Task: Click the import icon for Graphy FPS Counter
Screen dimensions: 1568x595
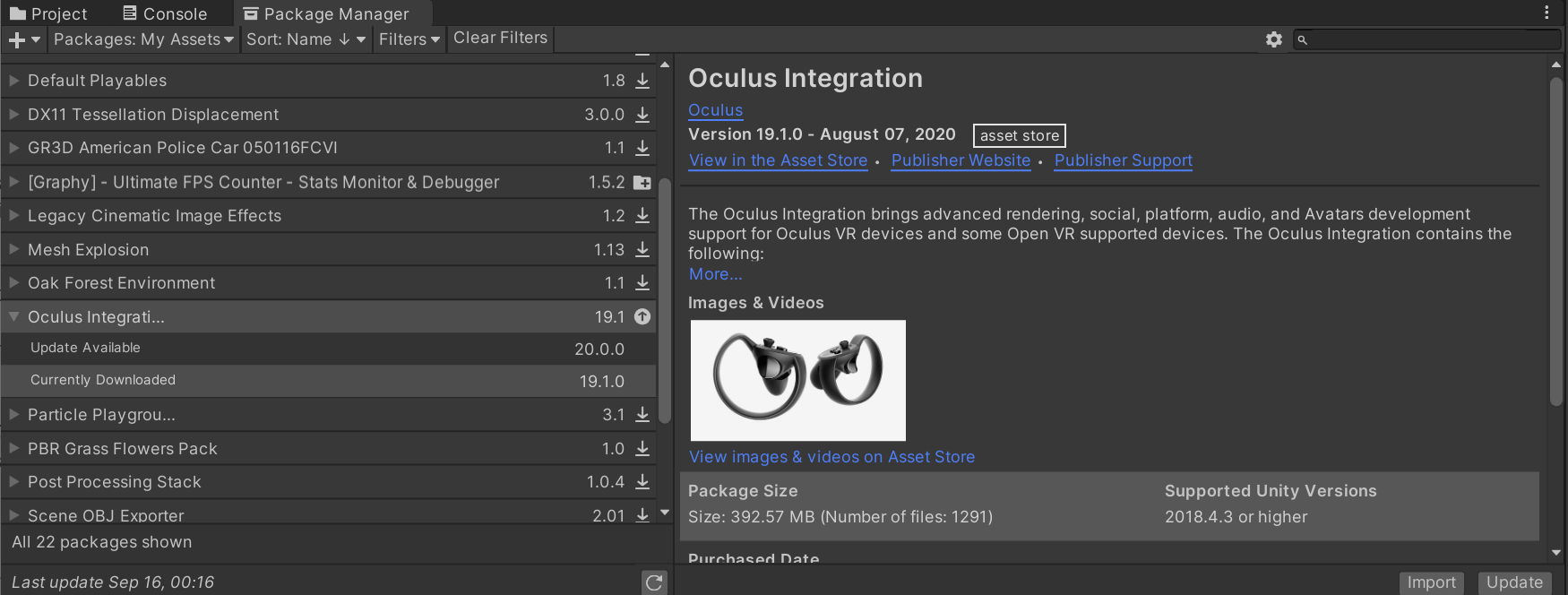Action: (x=642, y=183)
